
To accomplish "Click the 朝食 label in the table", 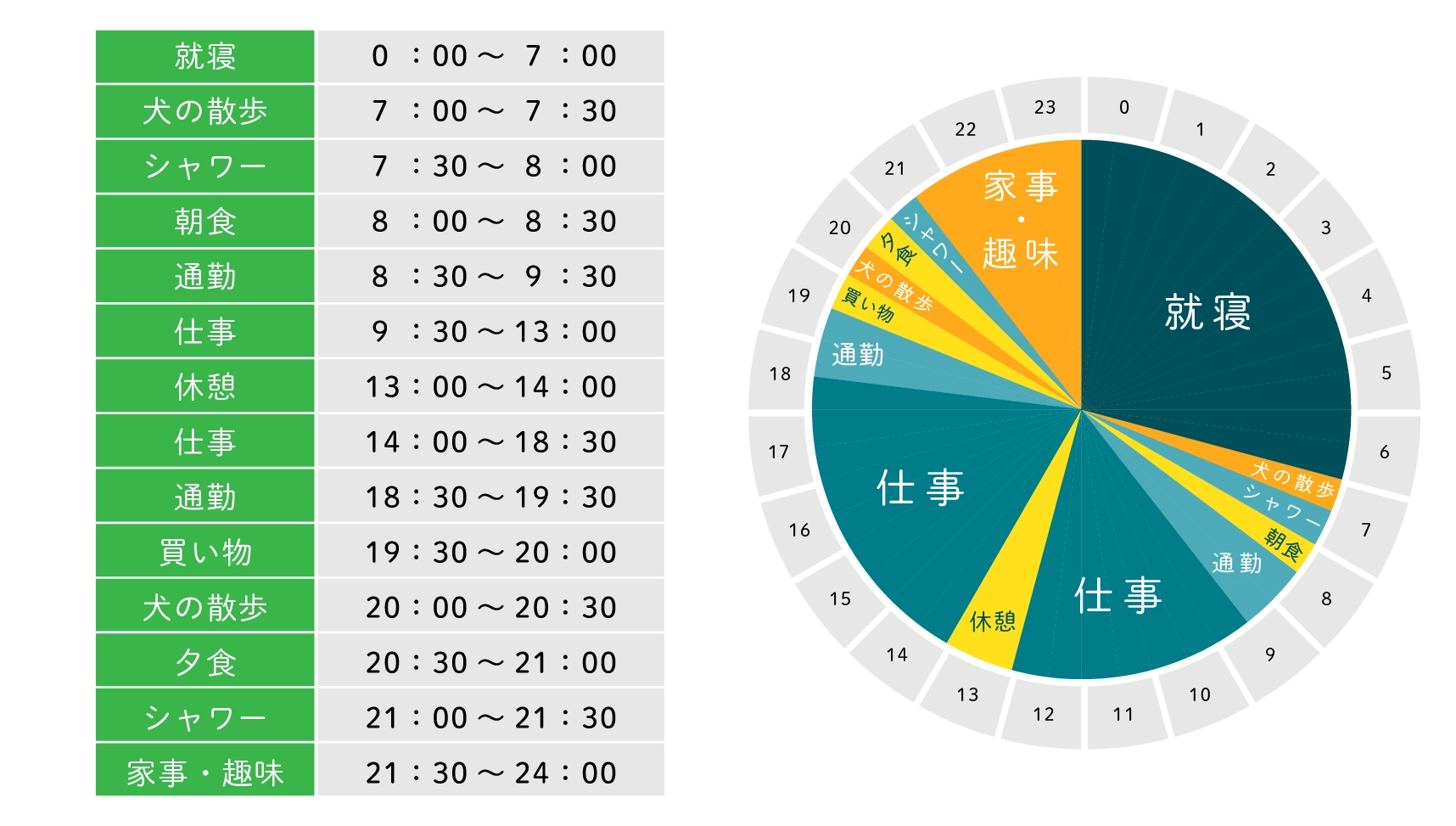I will [204, 222].
